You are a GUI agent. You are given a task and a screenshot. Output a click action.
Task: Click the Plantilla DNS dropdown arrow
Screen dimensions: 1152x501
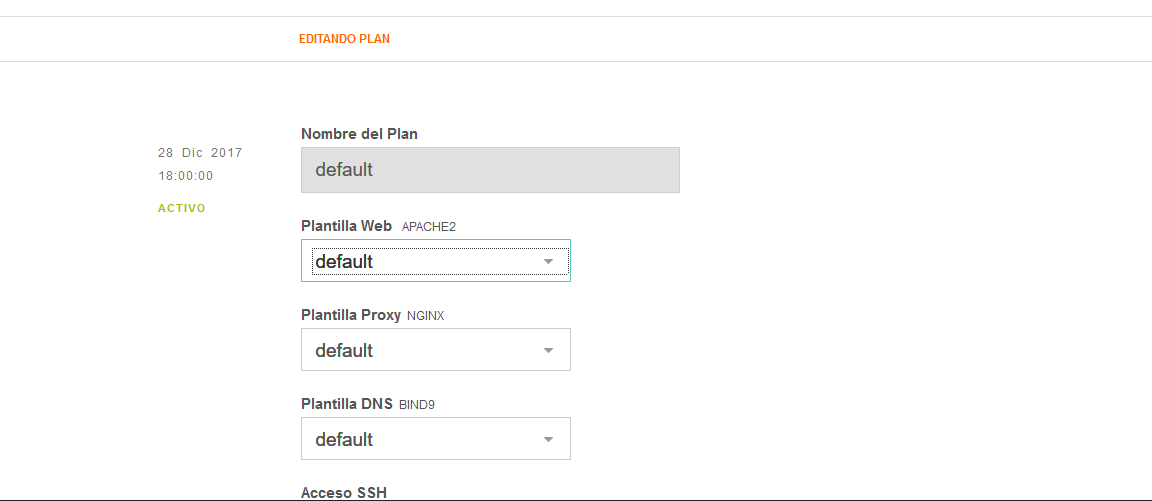(548, 439)
